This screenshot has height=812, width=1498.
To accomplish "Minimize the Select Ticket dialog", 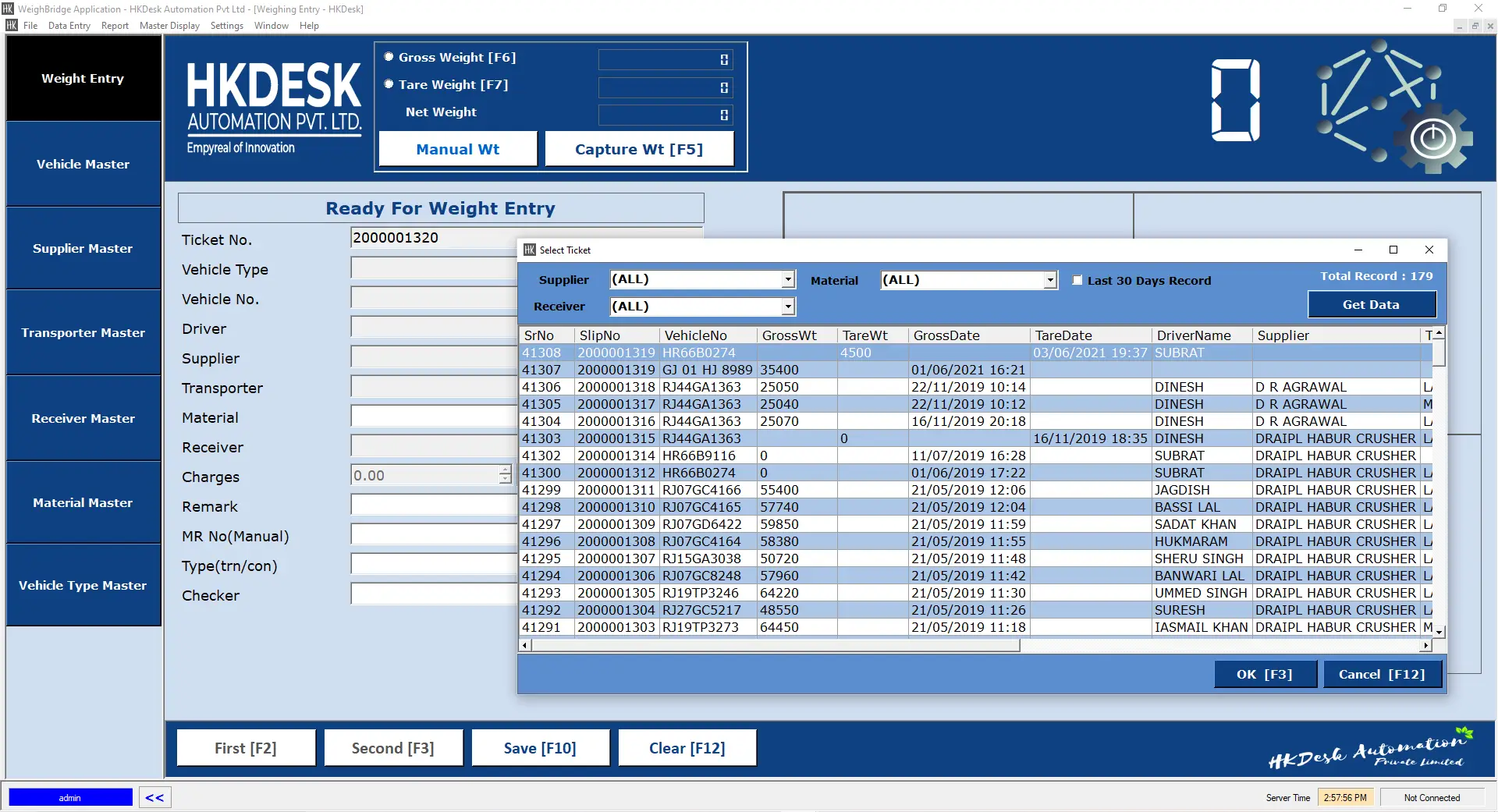I will tap(1358, 250).
